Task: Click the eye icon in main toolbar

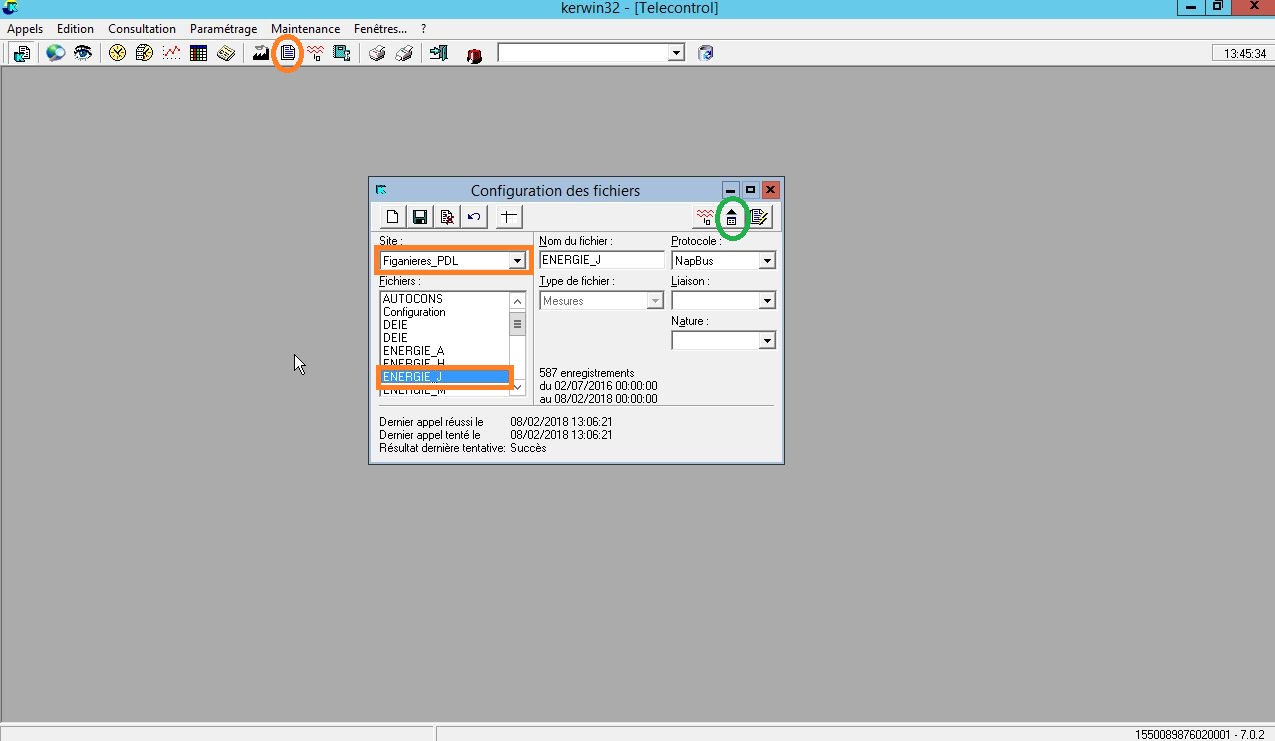Action: [x=83, y=53]
